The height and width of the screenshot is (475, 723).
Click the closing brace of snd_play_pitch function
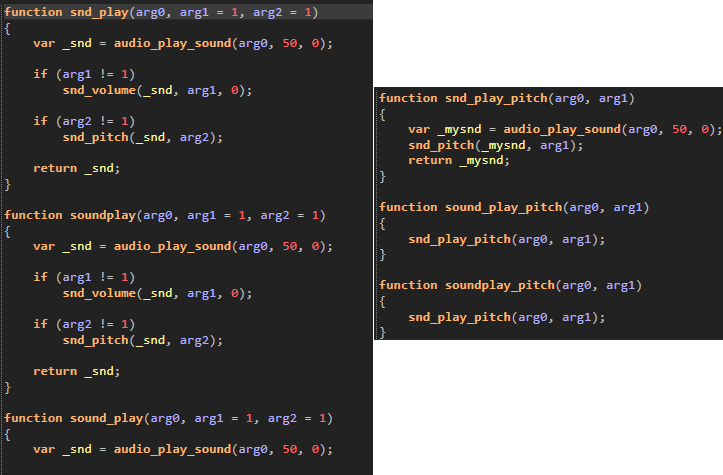[382, 177]
